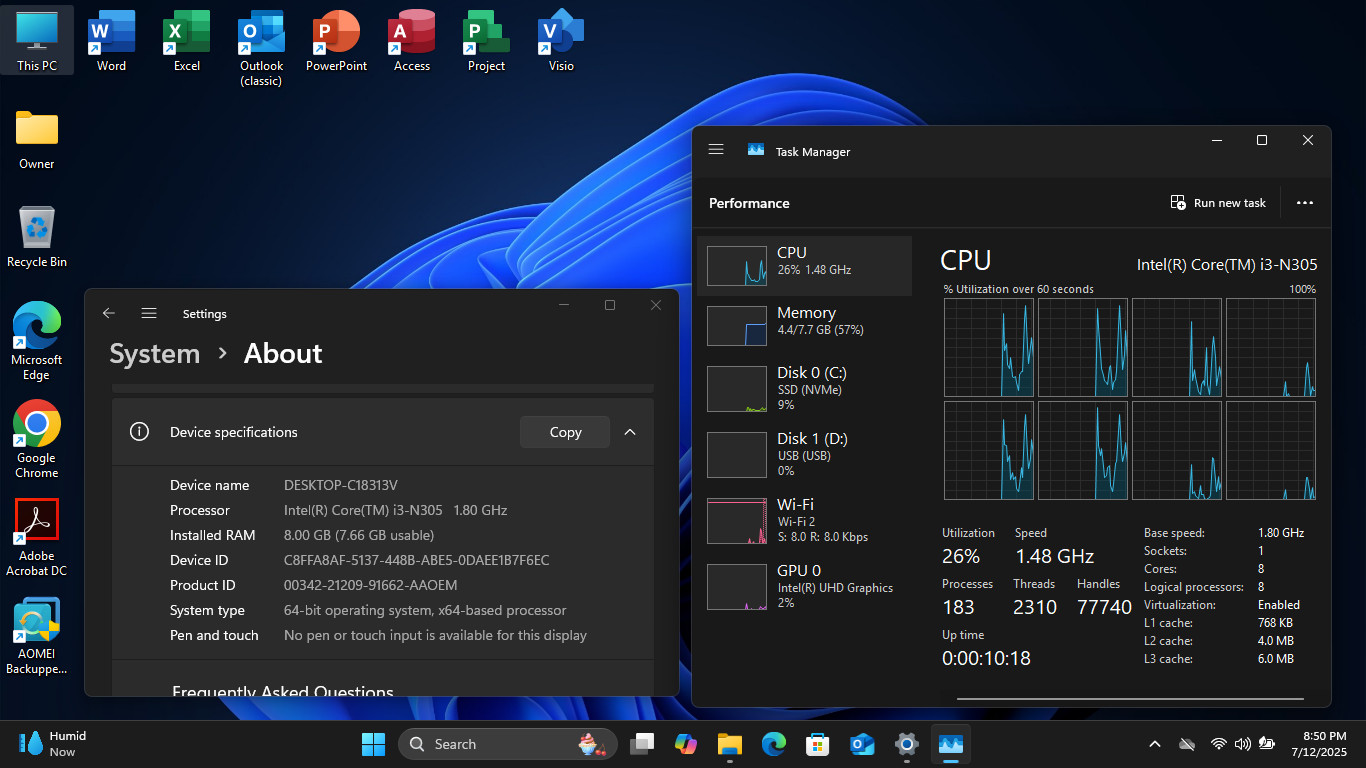Click the Windows Start button

coord(373,744)
